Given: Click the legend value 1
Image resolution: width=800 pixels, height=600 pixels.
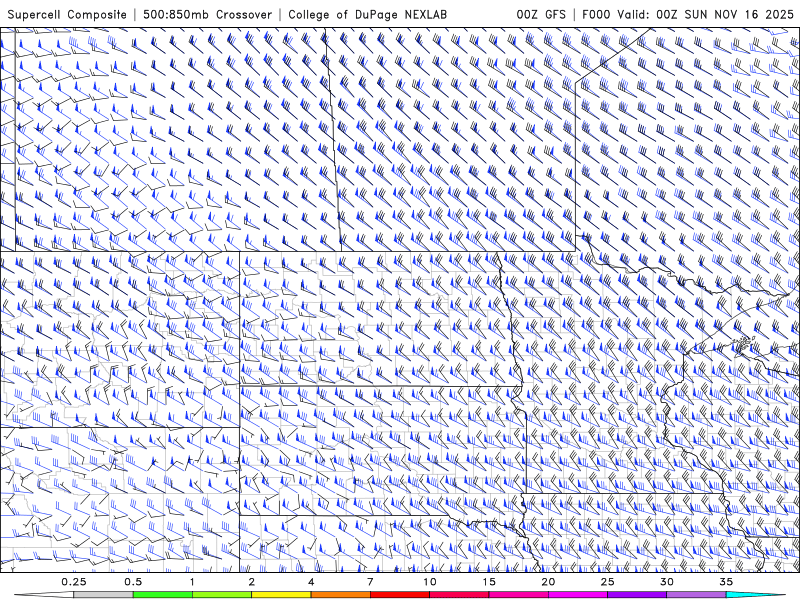Looking at the screenshot, I should click(x=192, y=582).
